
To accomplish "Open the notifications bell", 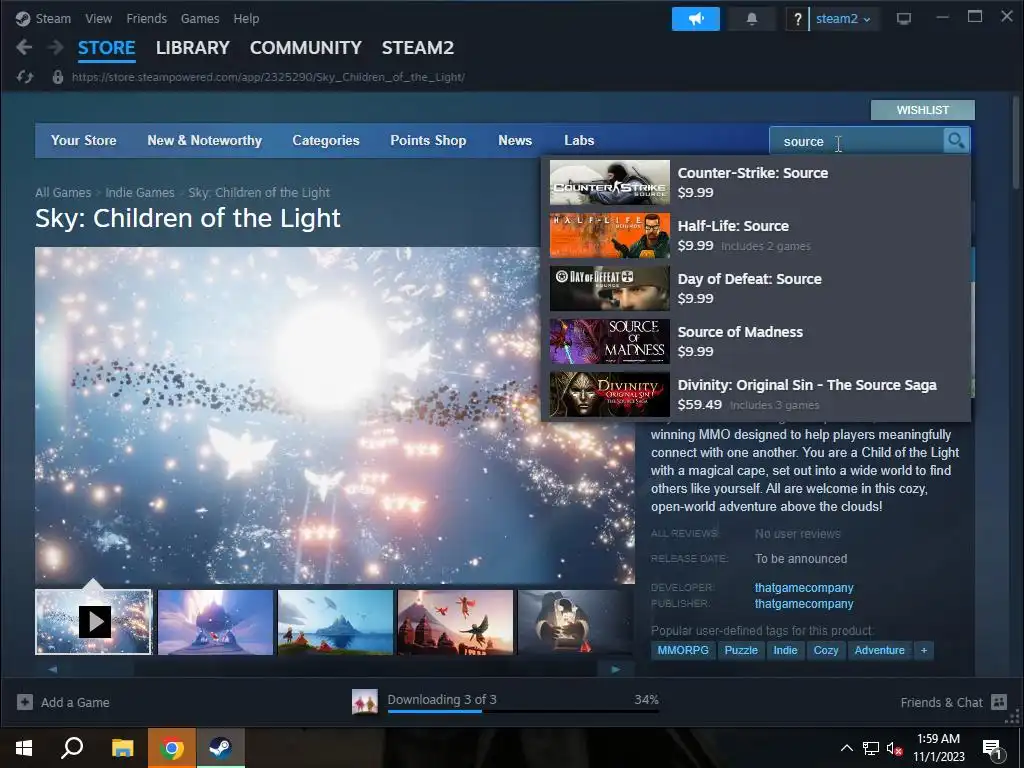I will 752,19.
